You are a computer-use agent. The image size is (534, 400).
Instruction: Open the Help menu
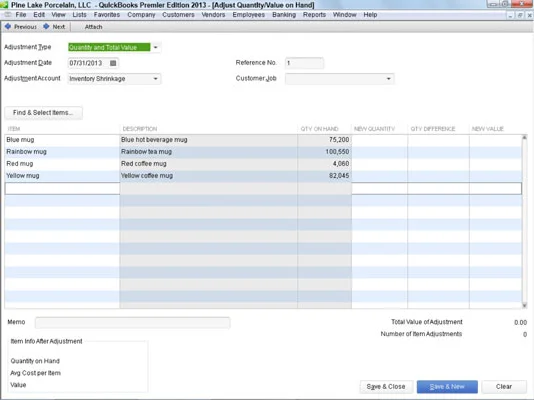coord(370,15)
